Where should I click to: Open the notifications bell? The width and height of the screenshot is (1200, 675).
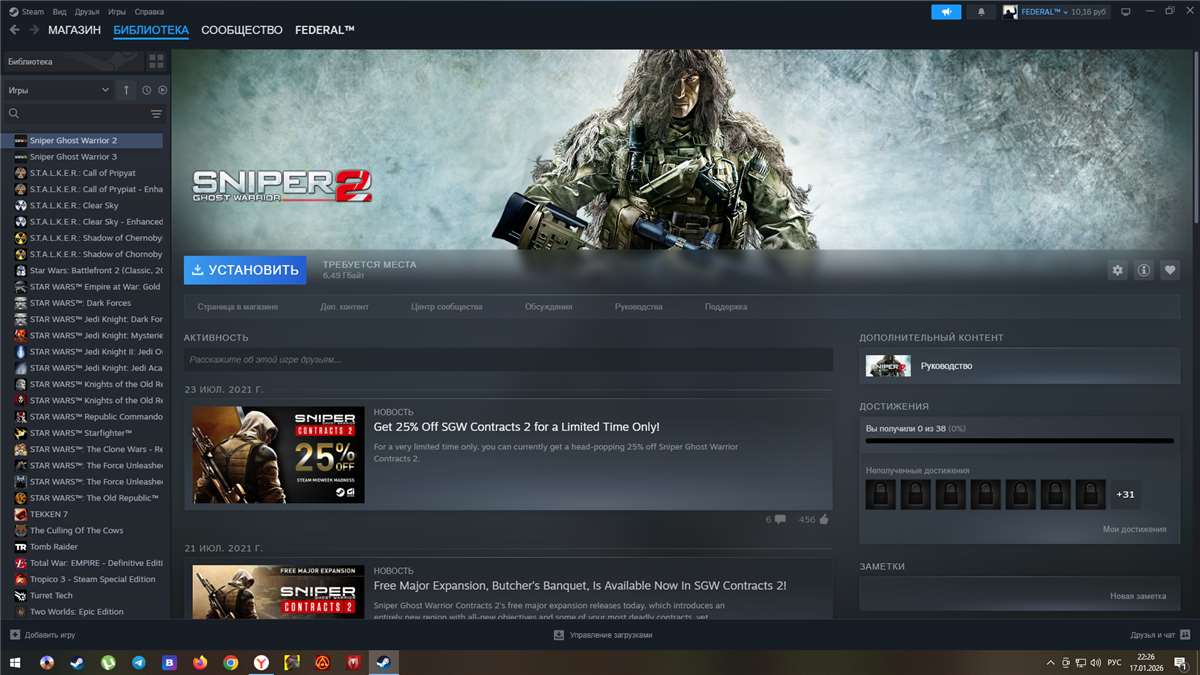(x=980, y=12)
